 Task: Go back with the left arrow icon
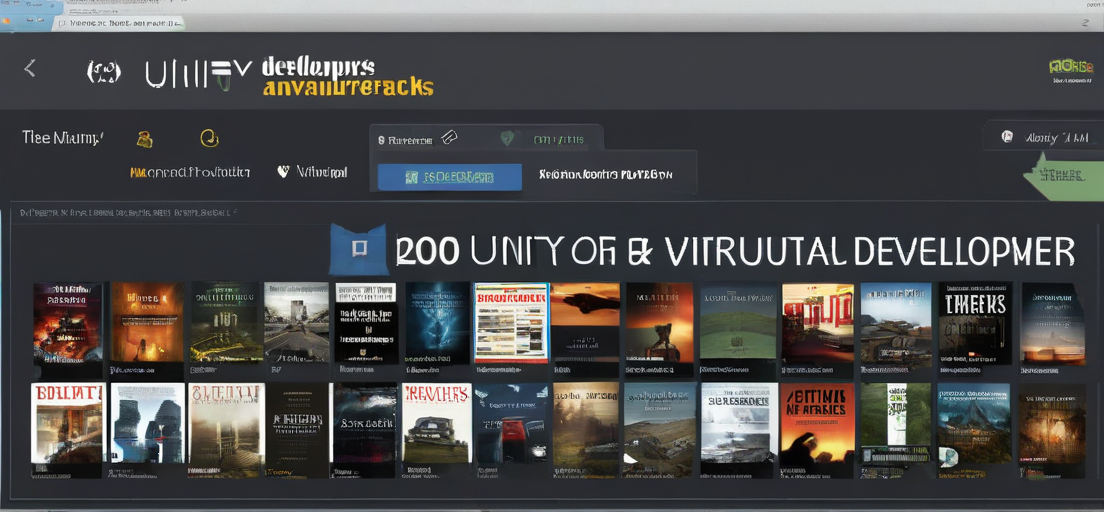pos(30,68)
